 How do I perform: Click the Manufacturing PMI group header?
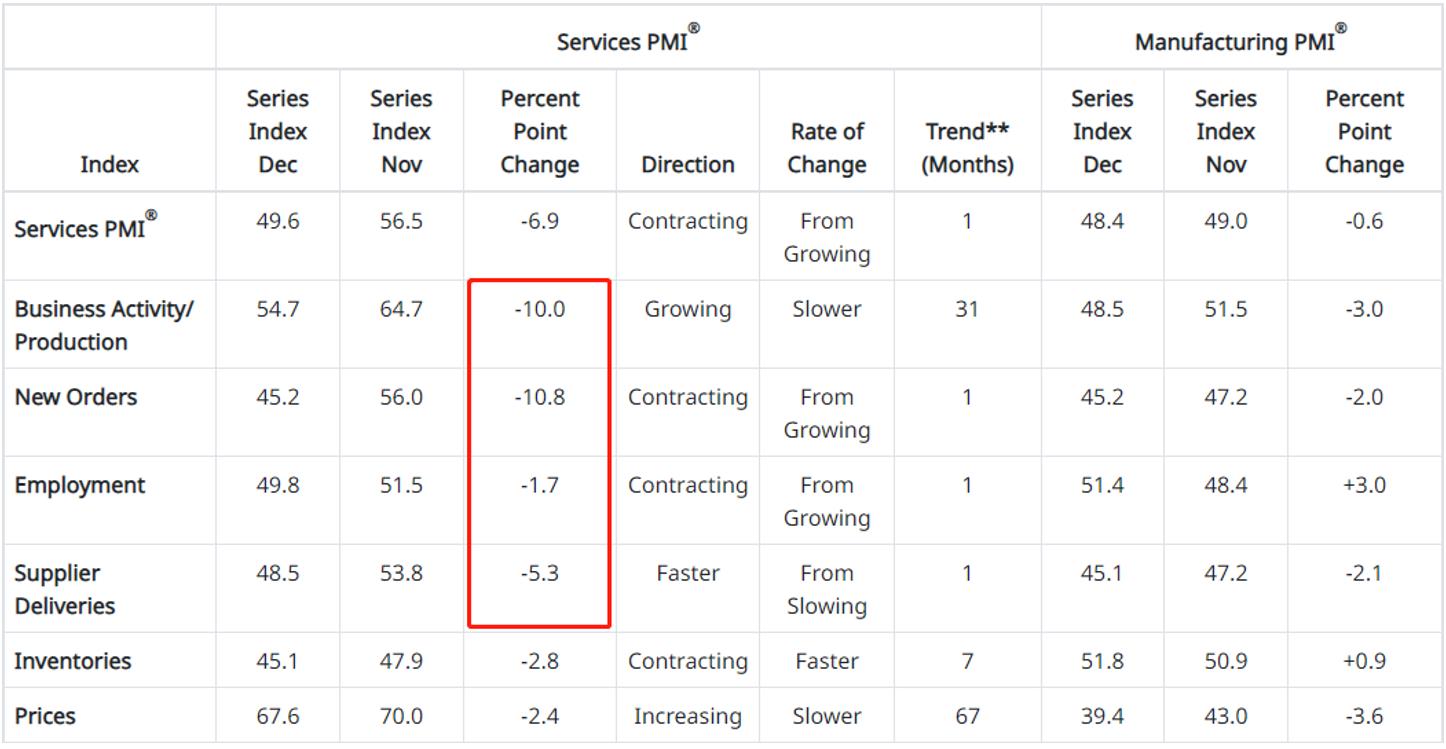(1240, 40)
